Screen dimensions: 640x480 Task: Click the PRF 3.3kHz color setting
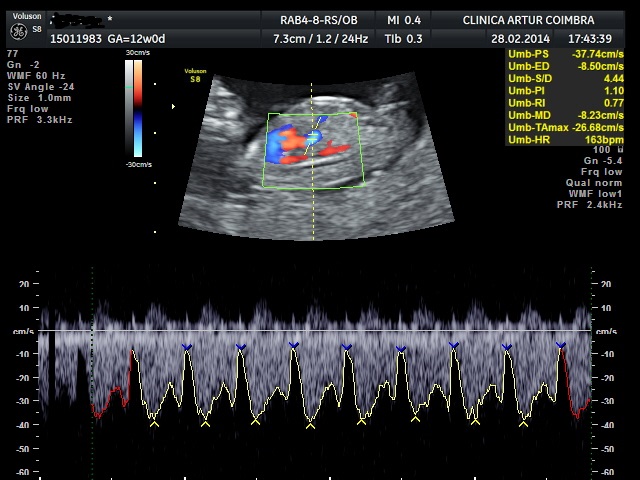click(x=40, y=120)
